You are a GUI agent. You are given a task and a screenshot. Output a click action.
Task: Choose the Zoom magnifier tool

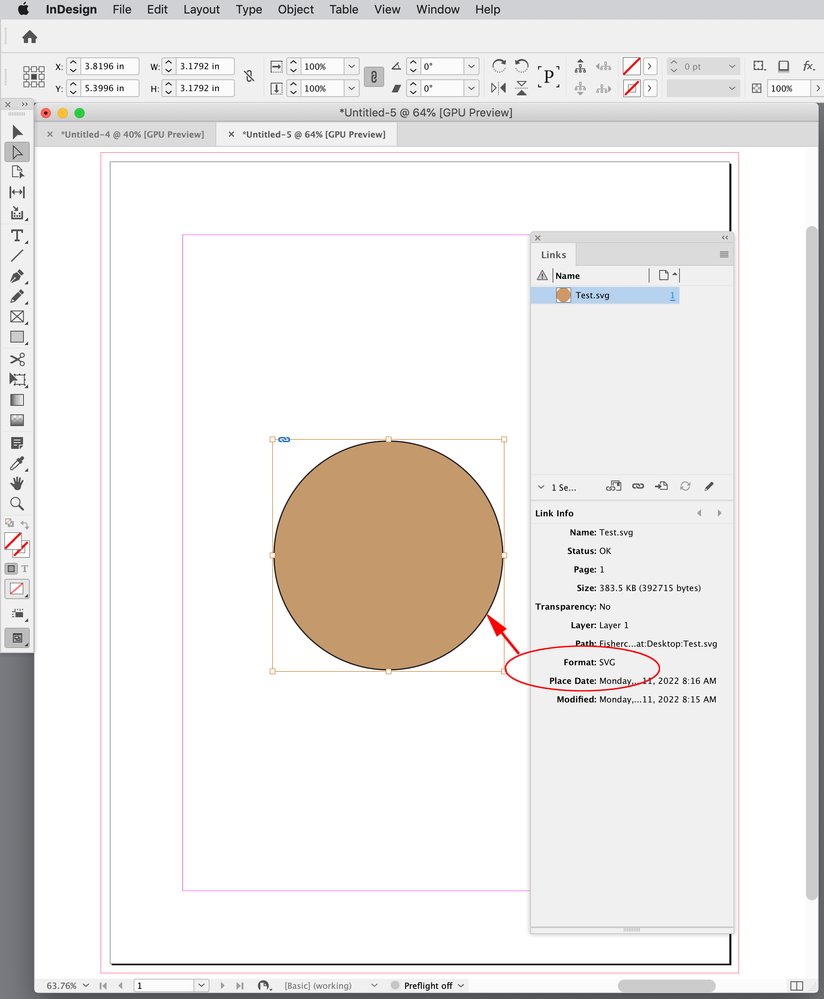pyautogui.click(x=17, y=504)
